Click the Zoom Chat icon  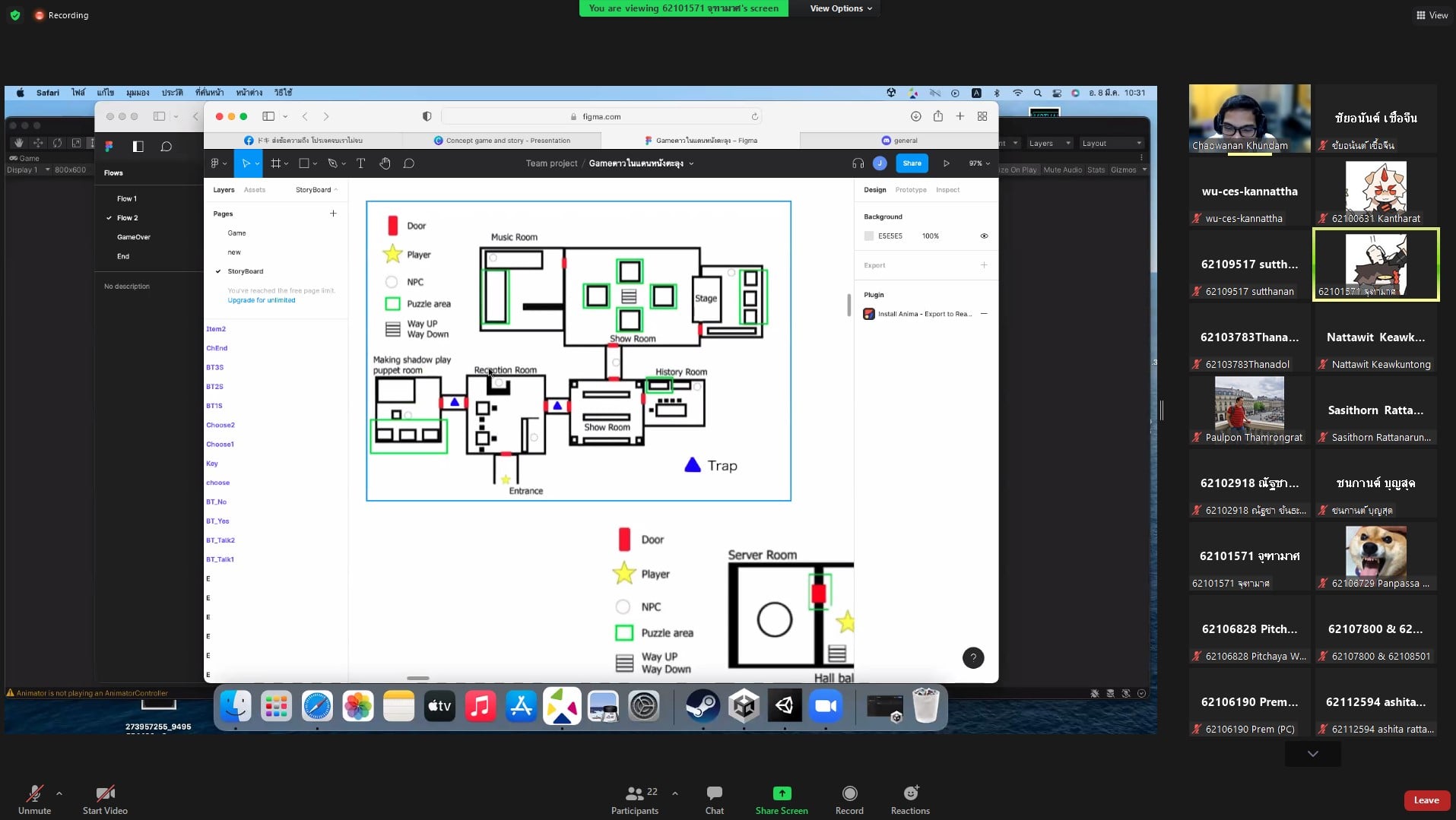(x=714, y=799)
